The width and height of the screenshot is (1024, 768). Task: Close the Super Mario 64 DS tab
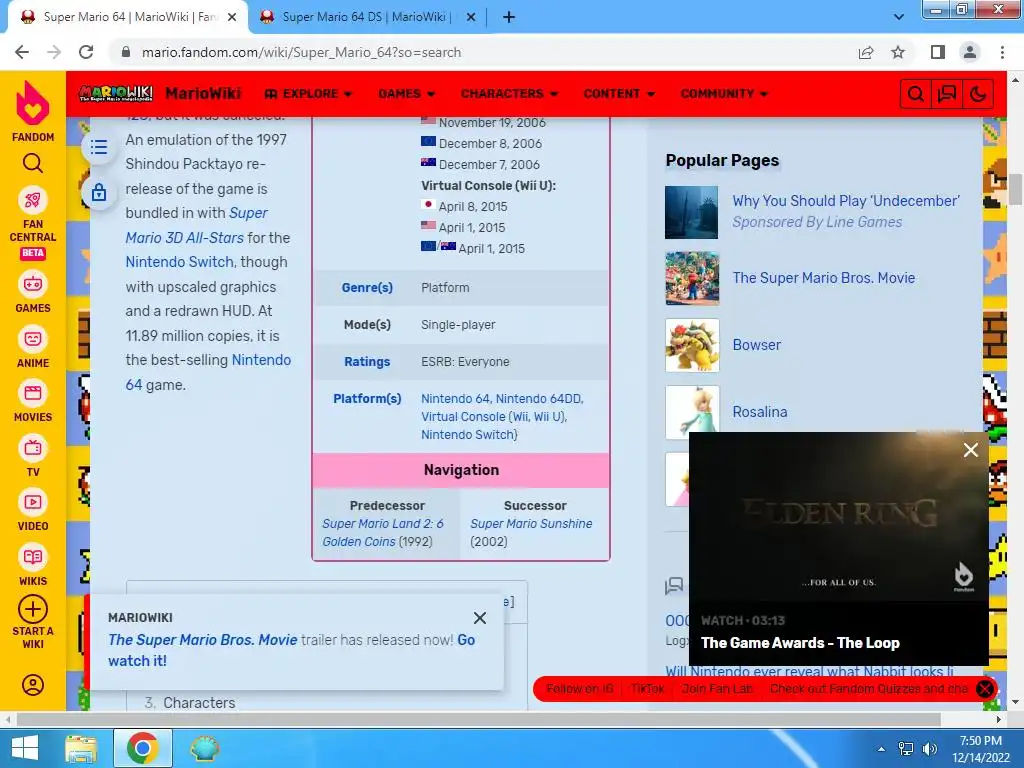(471, 18)
